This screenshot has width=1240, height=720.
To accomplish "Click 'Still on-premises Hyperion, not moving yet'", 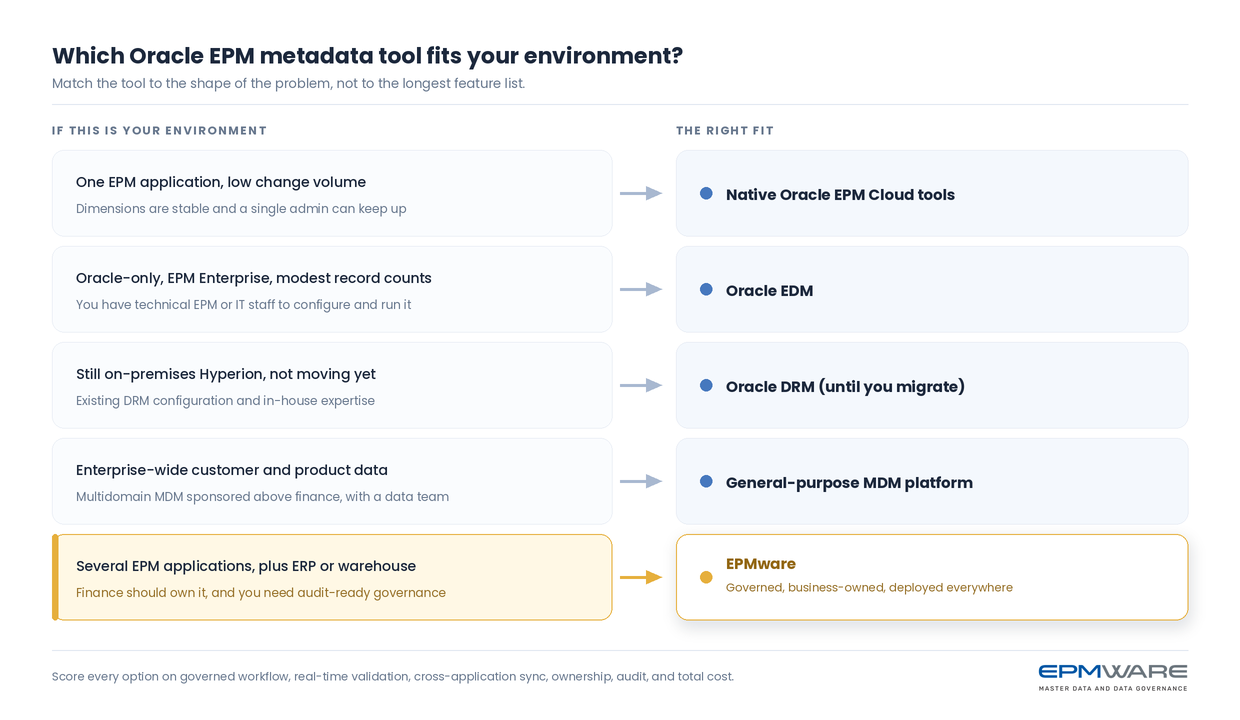I will [226, 374].
